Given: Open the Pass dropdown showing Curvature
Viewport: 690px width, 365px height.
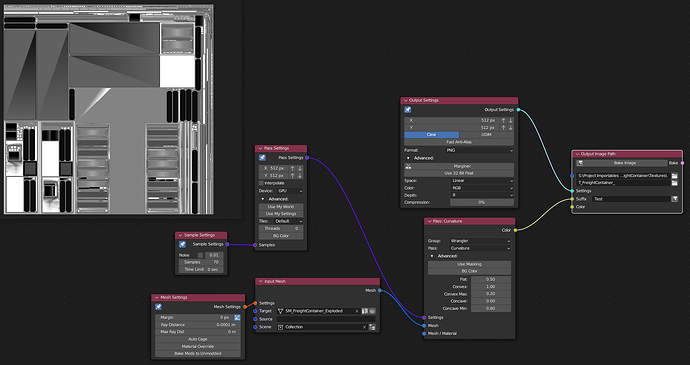Looking at the screenshot, I should click(480, 248).
